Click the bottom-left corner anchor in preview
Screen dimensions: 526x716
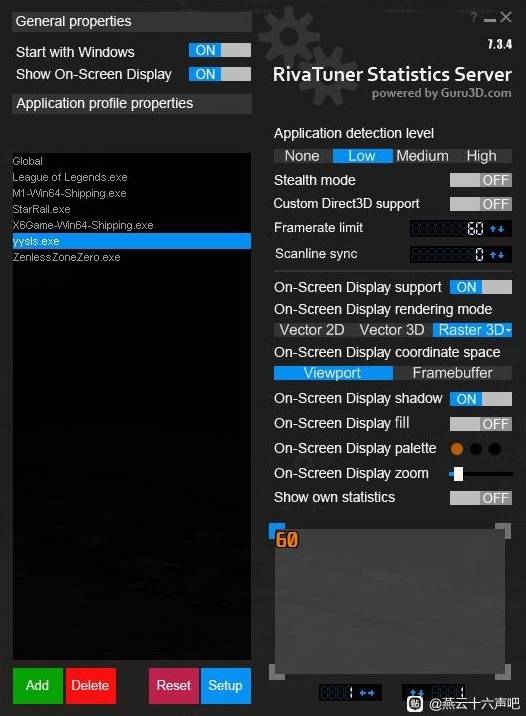[x=277, y=672]
